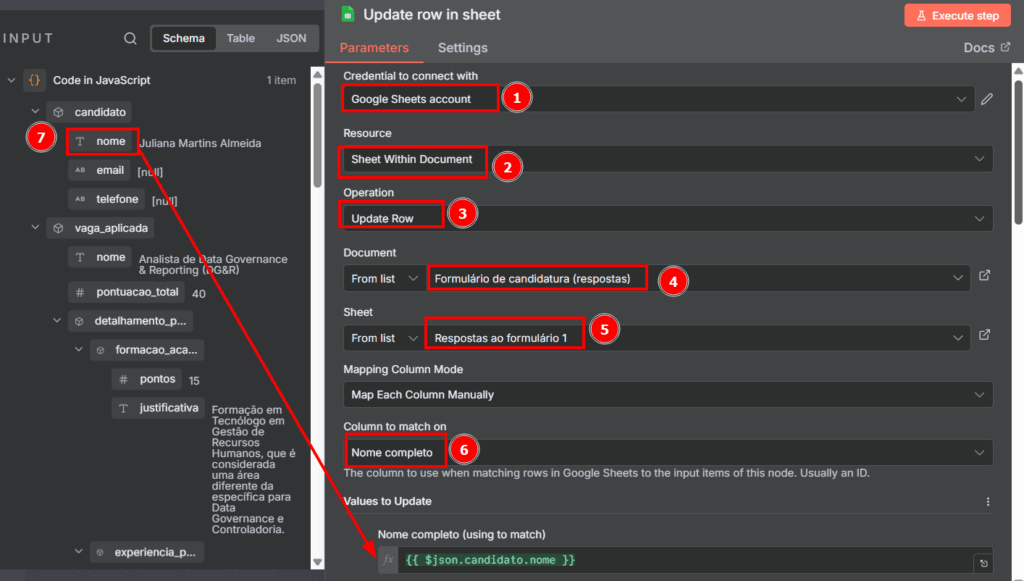1024x581 pixels.
Task: Open Respostas ao formulário 1 sheet dropdown
Action: pyautogui.click(x=697, y=338)
